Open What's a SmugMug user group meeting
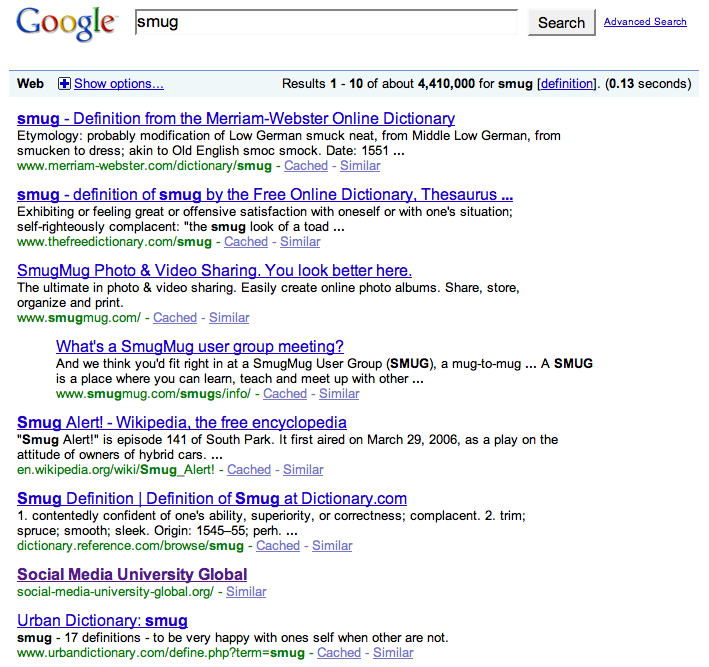The width and height of the screenshot is (709, 667). pyautogui.click(x=200, y=347)
